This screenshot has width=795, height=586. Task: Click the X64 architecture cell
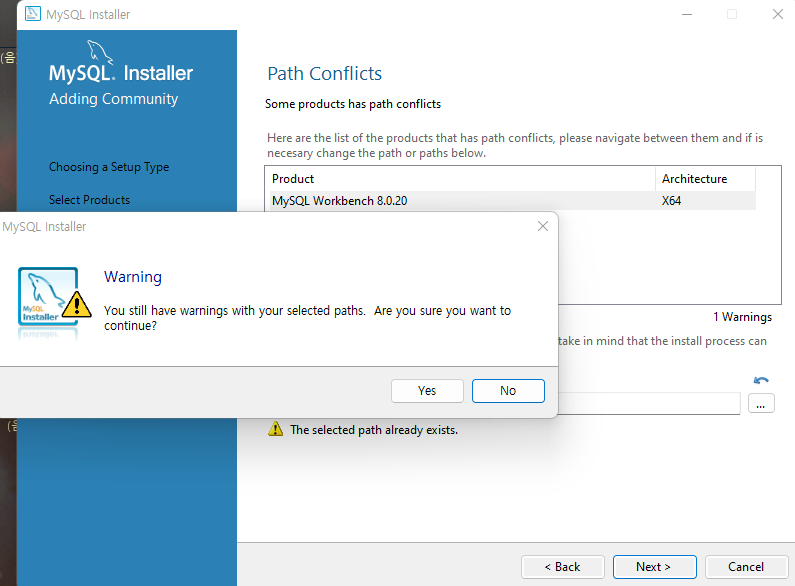671,201
